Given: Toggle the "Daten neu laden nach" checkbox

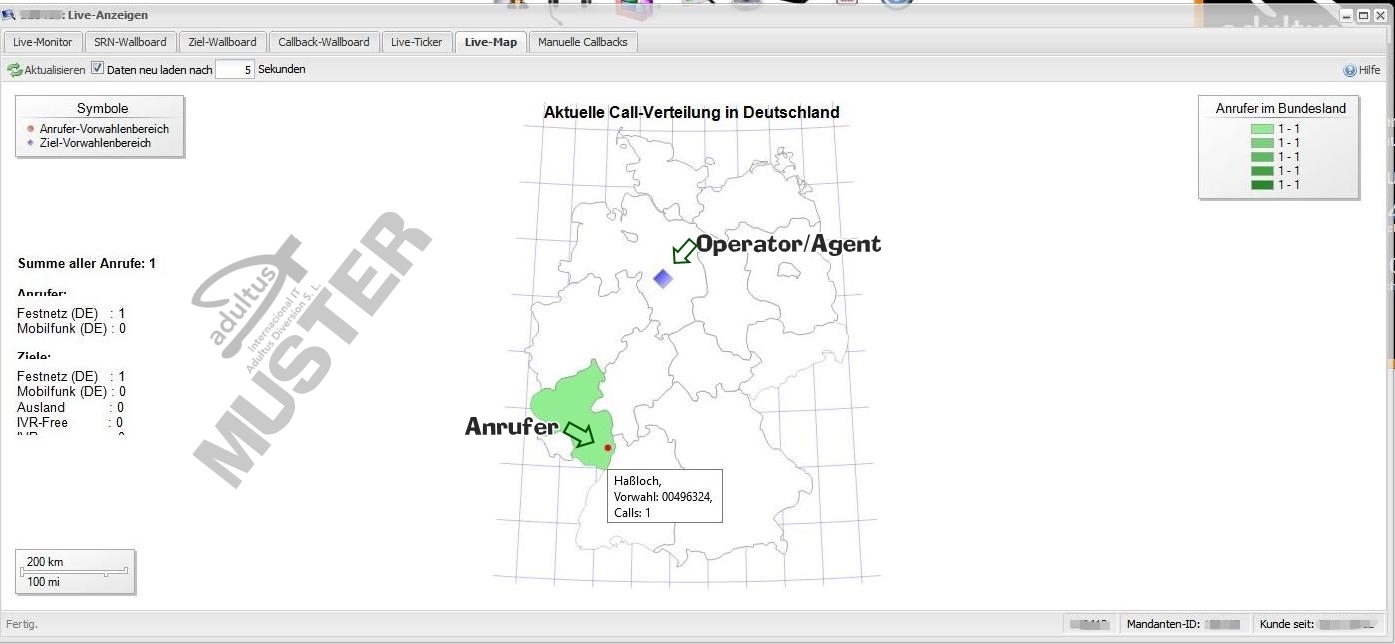Looking at the screenshot, I should click(98, 69).
